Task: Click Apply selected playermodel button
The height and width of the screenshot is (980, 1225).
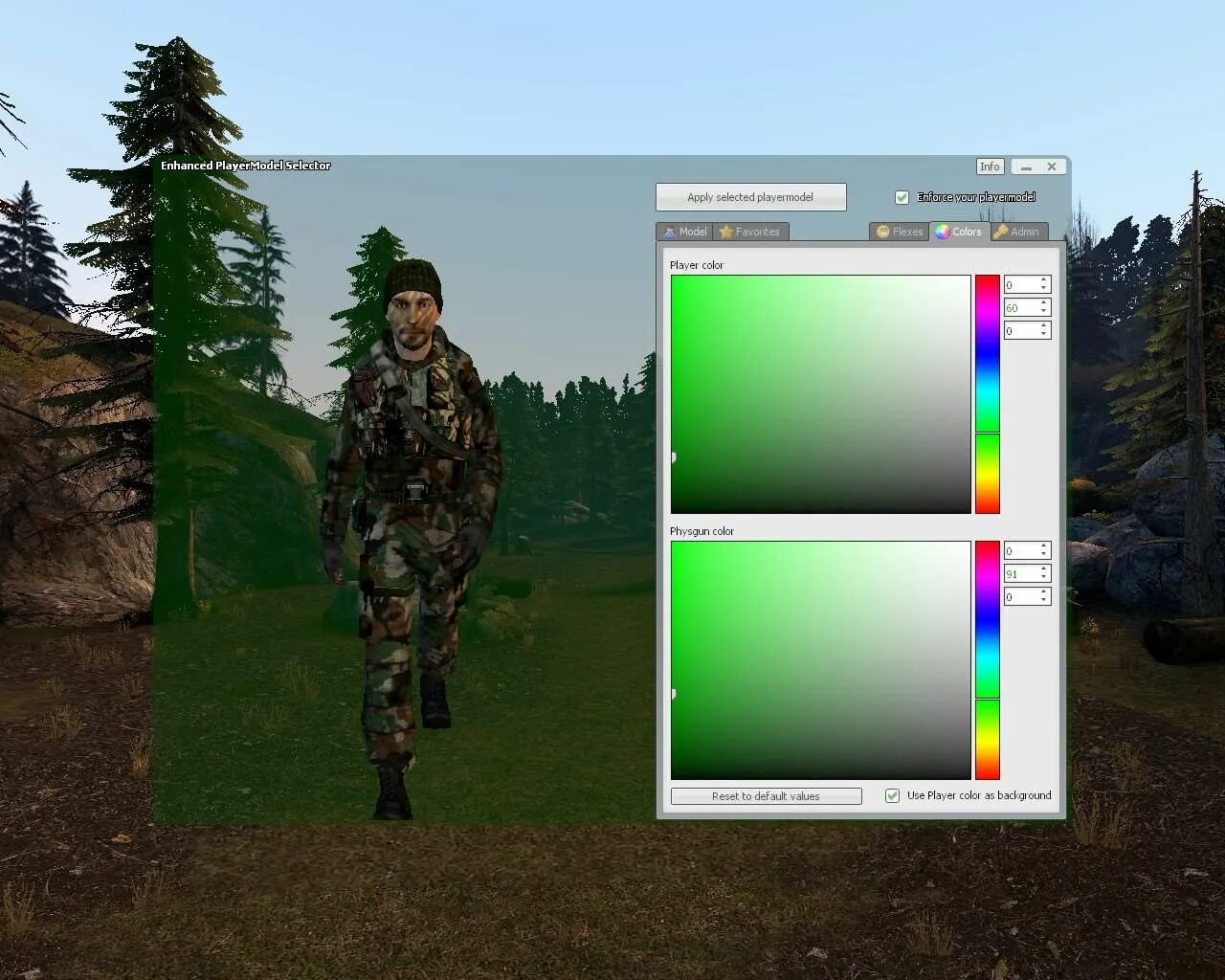Action: (750, 197)
